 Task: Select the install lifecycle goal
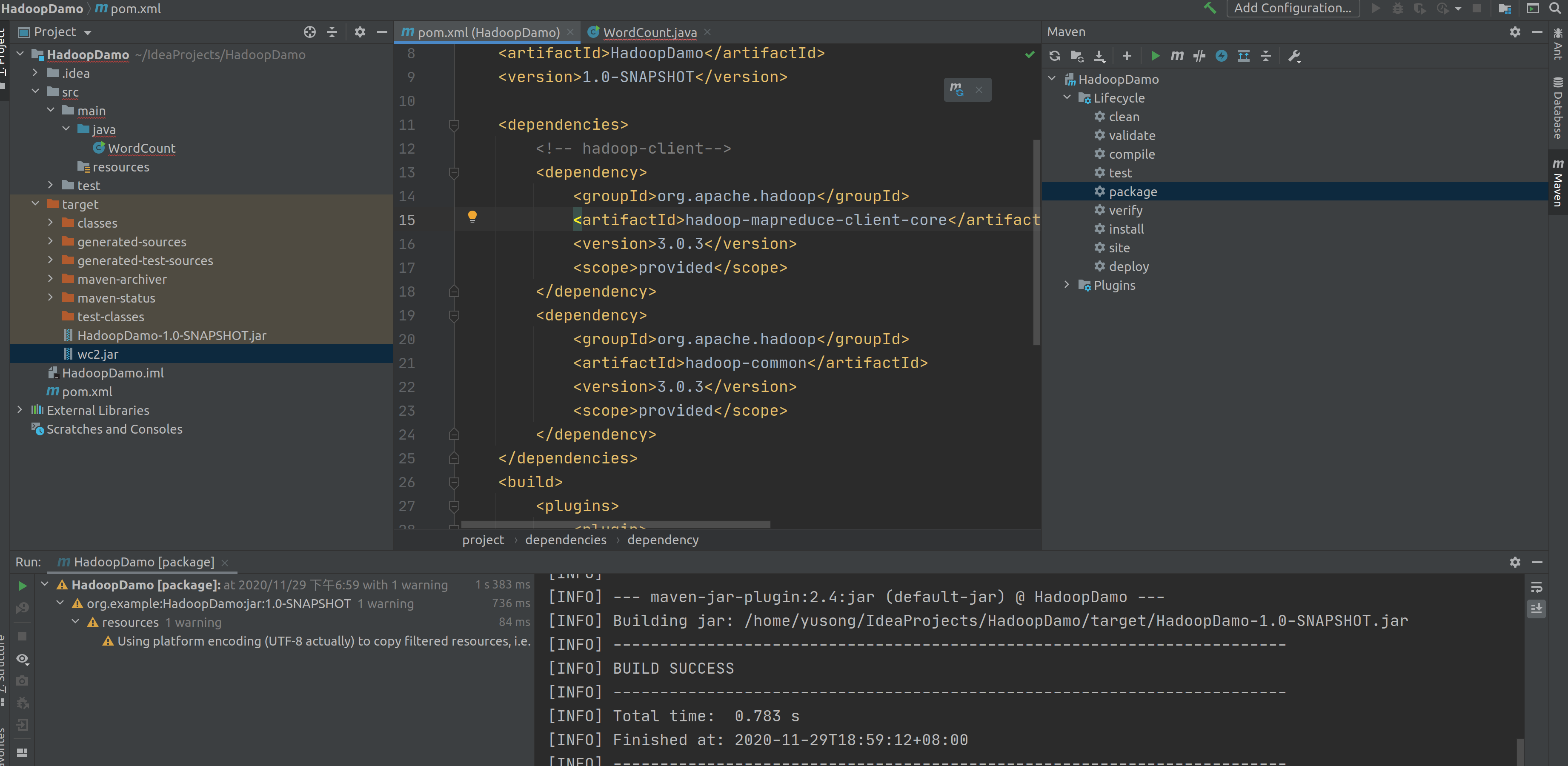pyautogui.click(x=1295, y=229)
